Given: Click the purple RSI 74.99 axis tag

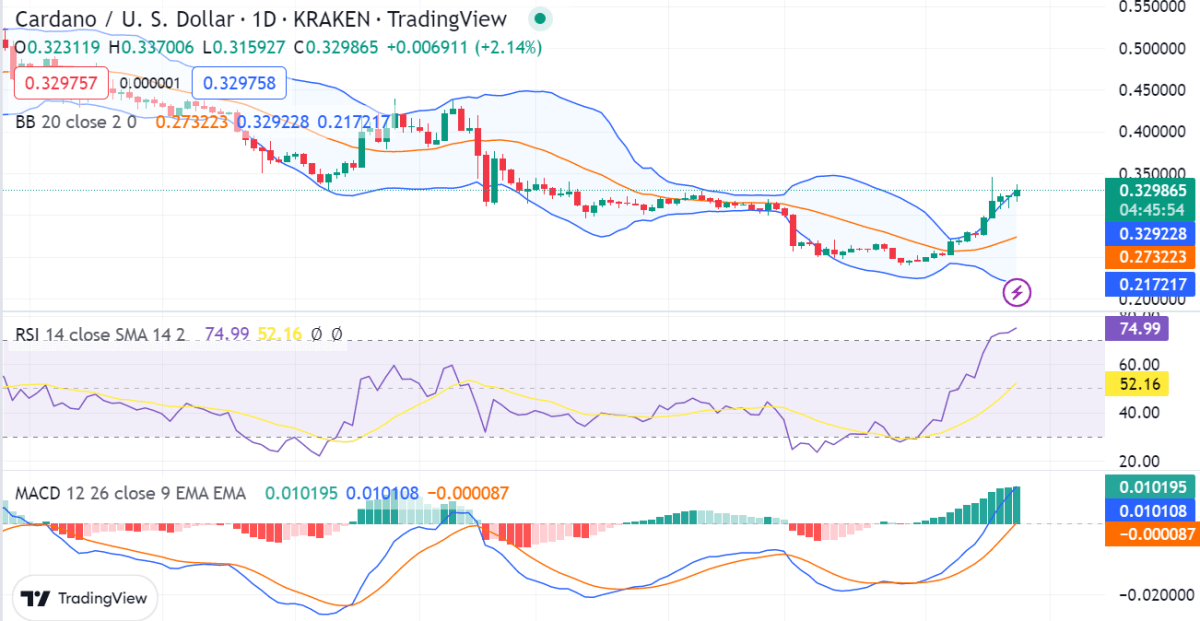Looking at the screenshot, I should pos(1136,328).
